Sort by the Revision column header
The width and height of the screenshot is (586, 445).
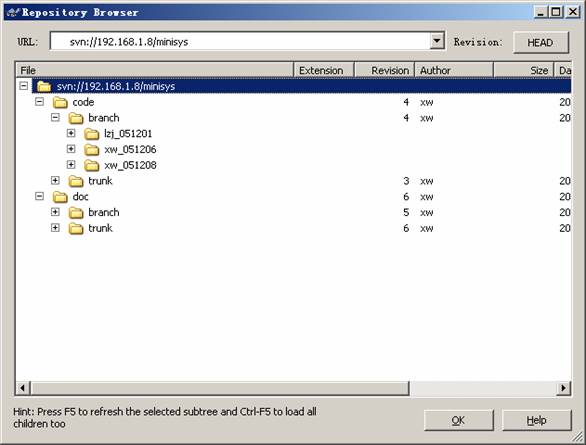[x=384, y=70]
